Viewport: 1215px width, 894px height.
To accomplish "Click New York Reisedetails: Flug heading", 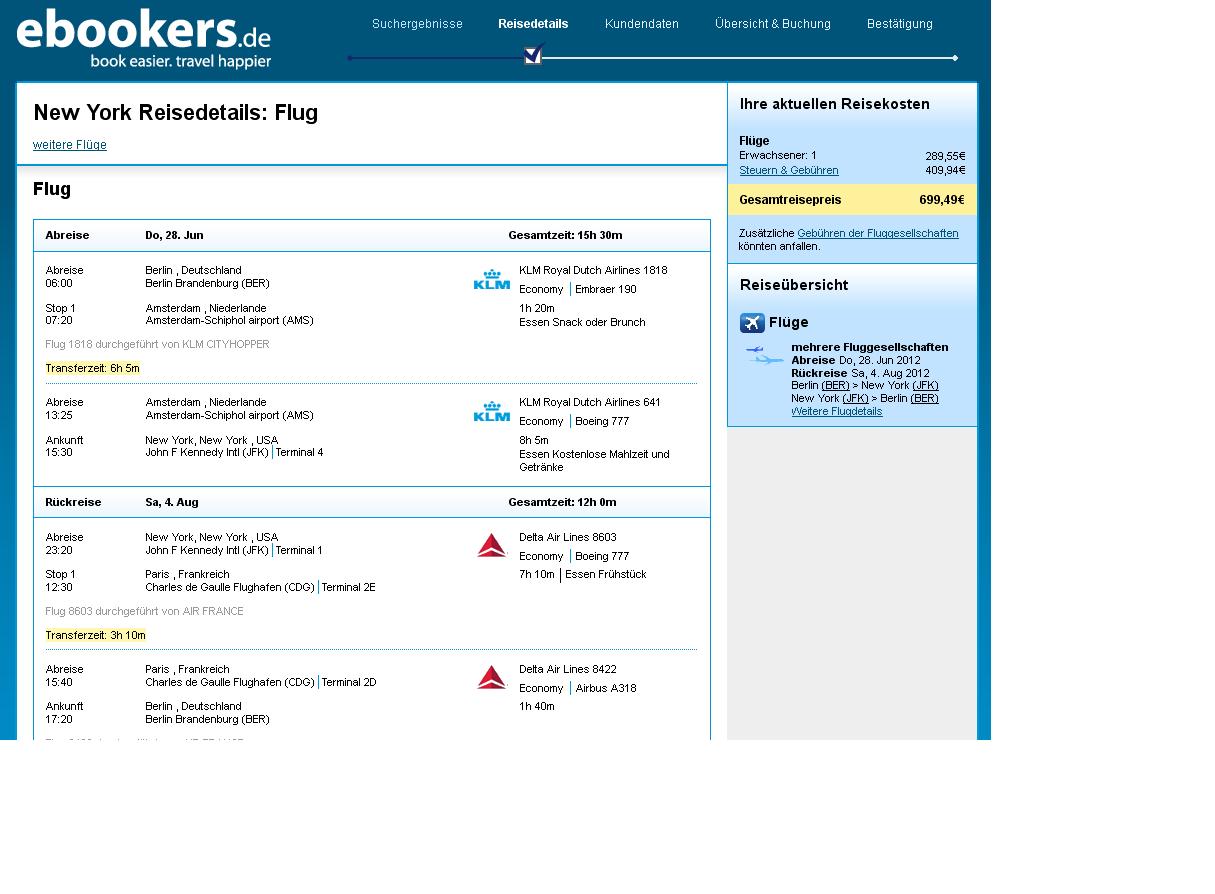I will (176, 113).
